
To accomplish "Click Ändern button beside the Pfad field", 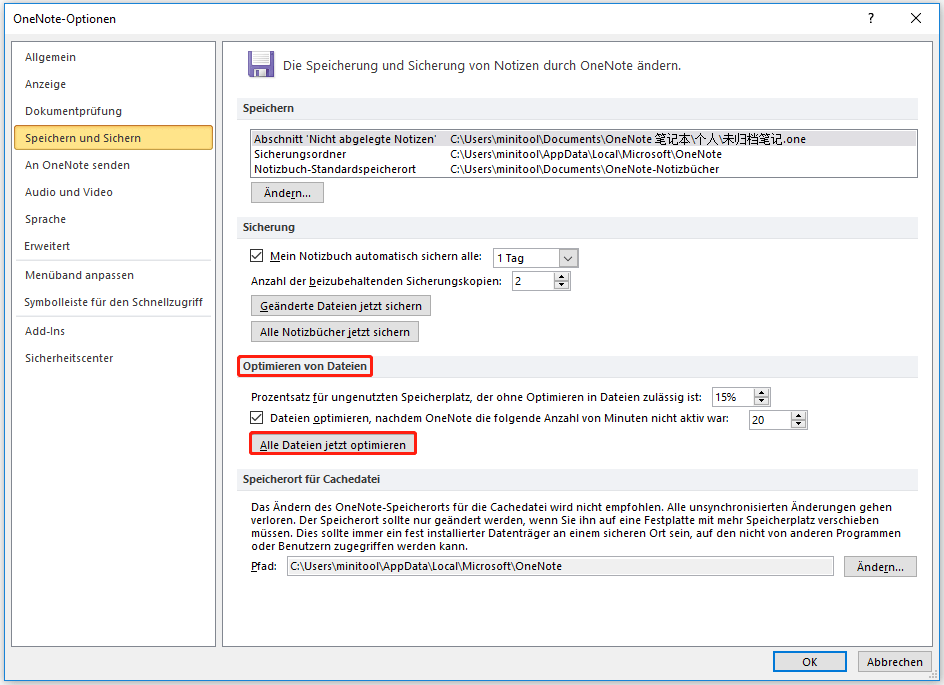I will [x=880, y=567].
